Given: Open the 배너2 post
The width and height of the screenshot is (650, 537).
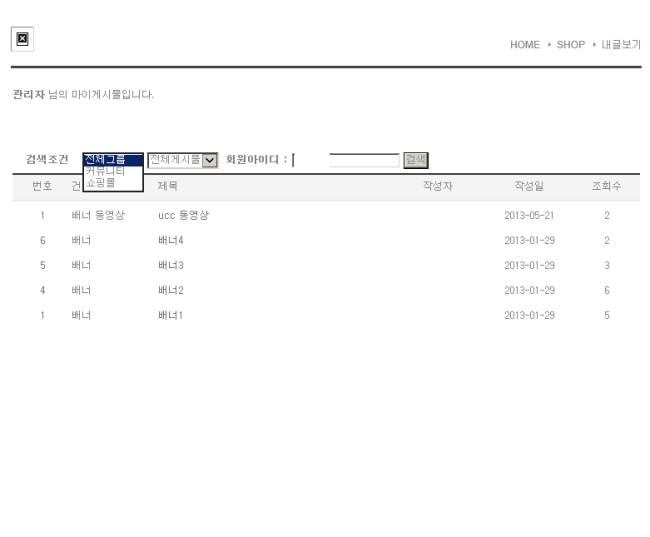Looking at the screenshot, I should point(171,290).
